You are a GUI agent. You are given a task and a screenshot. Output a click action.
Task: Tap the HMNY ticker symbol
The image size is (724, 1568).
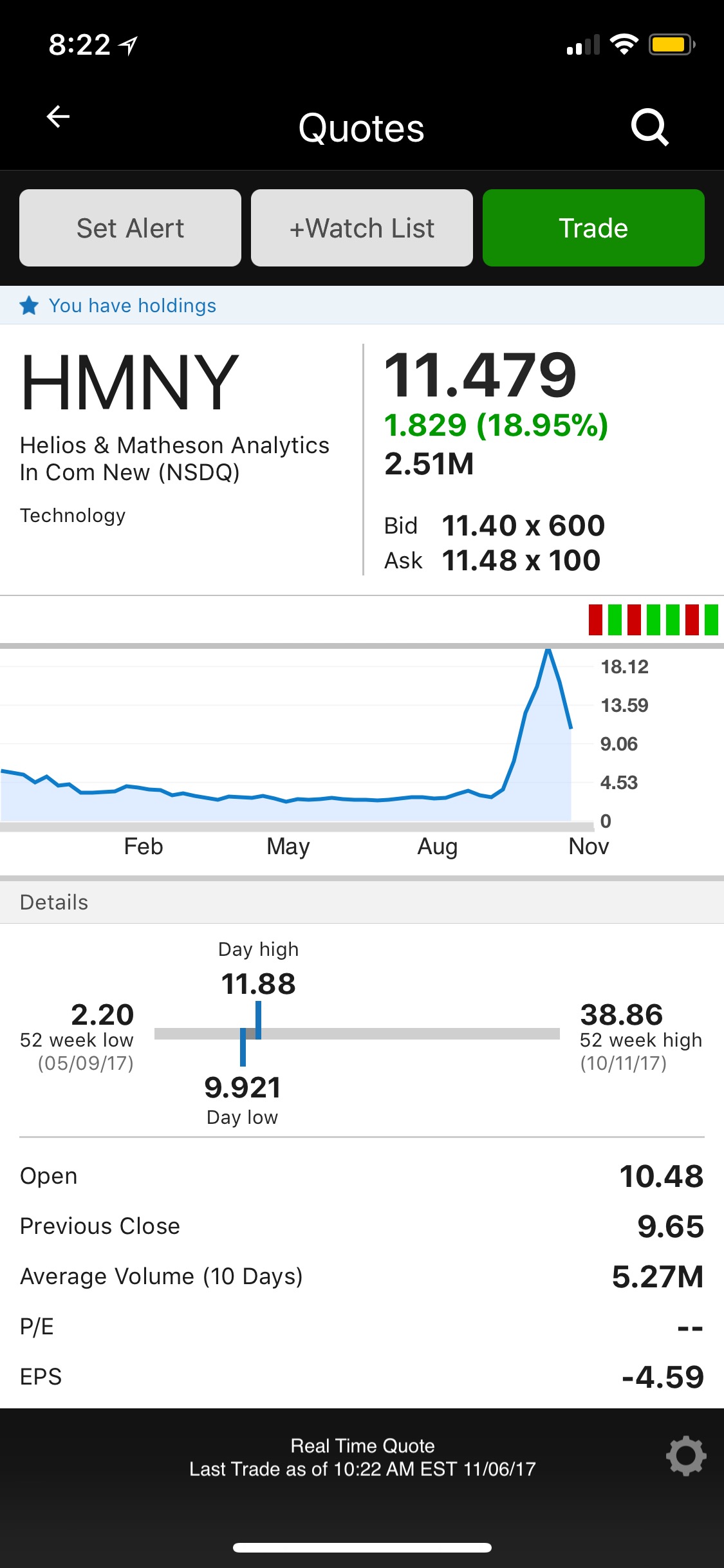(x=130, y=383)
